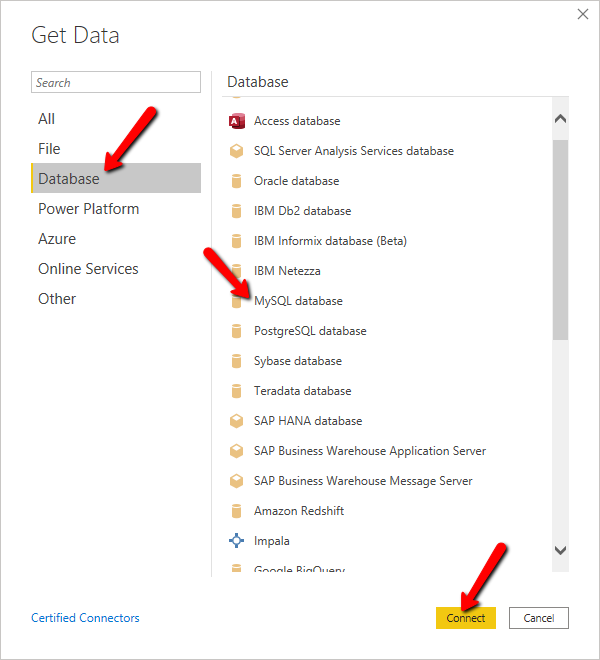Select the Database category
This screenshot has height=660, width=600.
tap(116, 178)
